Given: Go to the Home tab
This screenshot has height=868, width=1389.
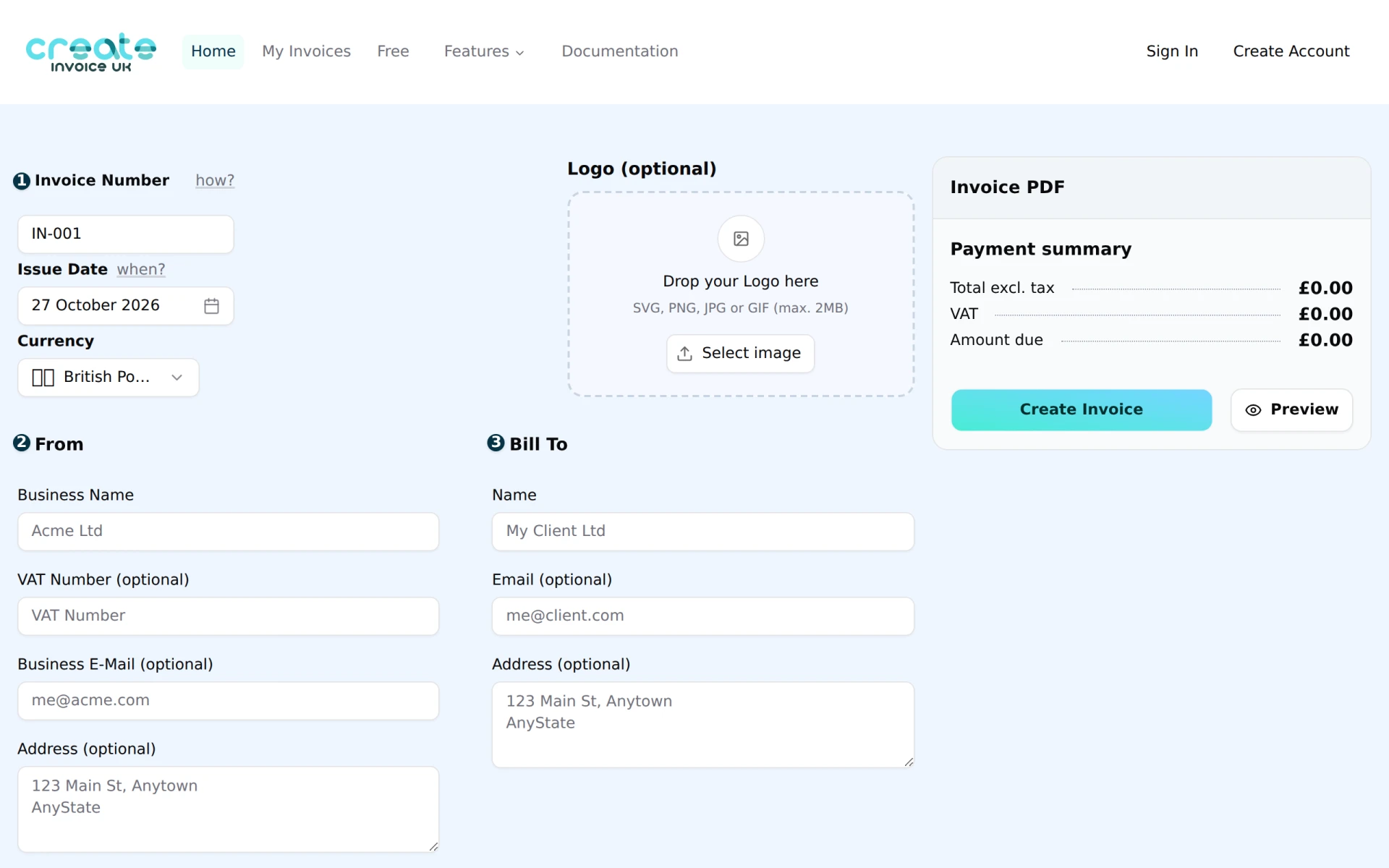Looking at the screenshot, I should coord(213,51).
